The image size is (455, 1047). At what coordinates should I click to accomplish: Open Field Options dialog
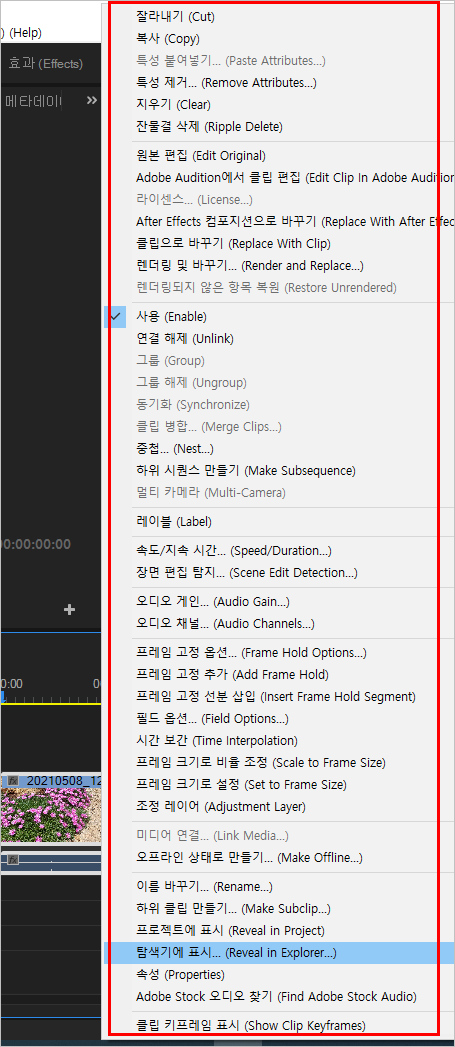click(x=279, y=718)
